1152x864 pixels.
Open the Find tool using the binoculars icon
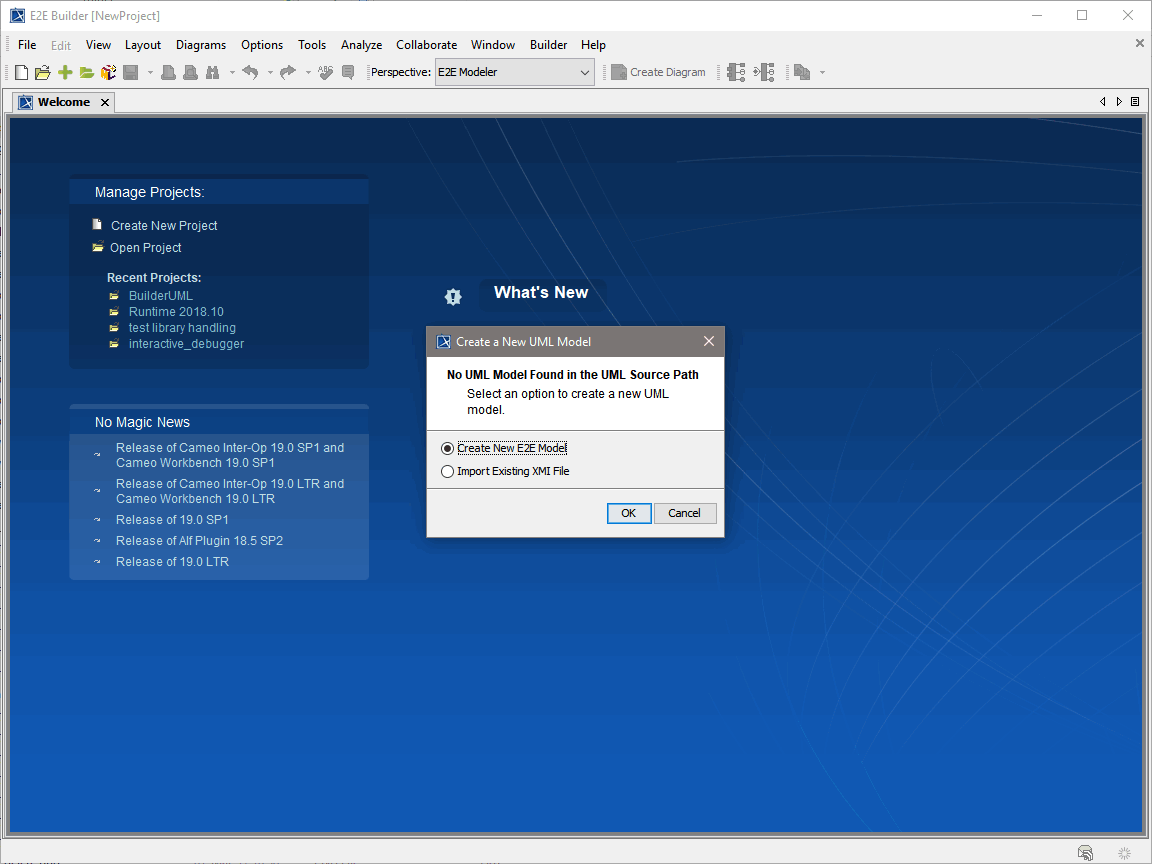point(212,72)
